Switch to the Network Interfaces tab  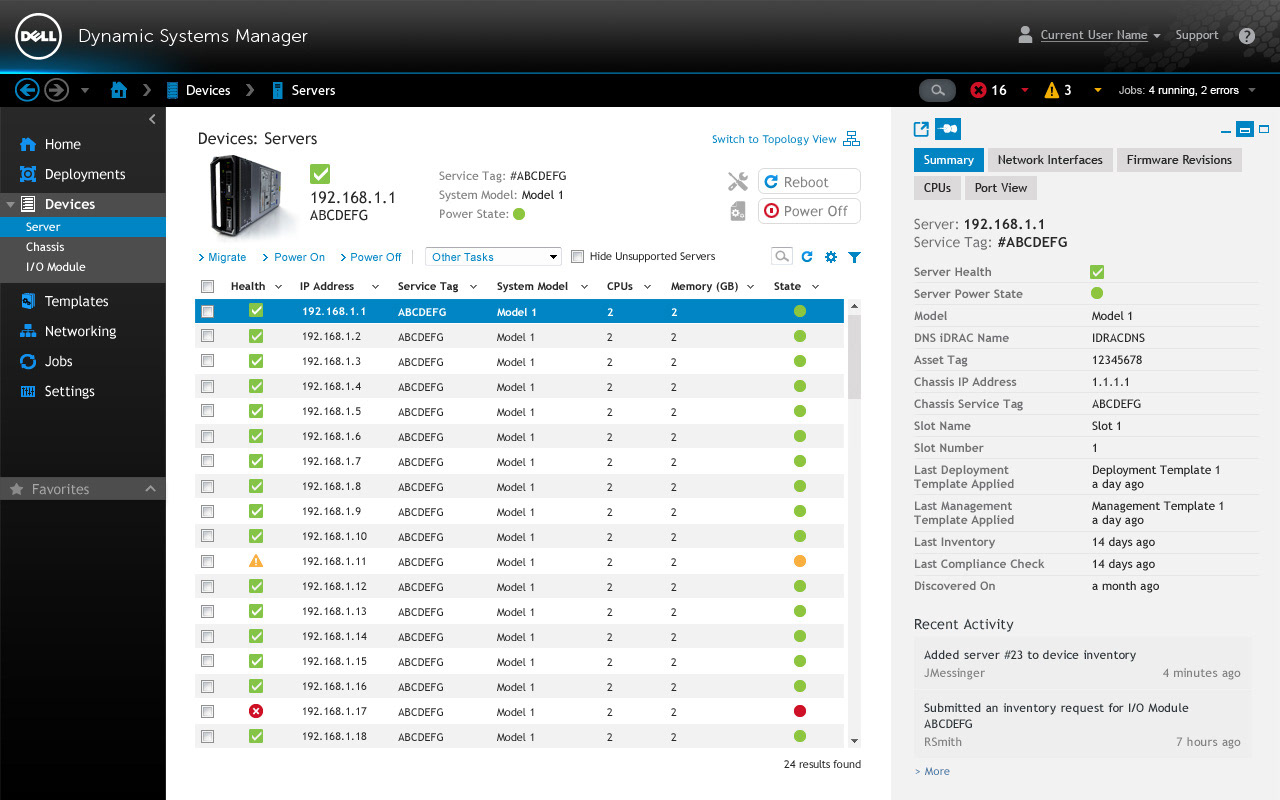pyautogui.click(x=1050, y=160)
